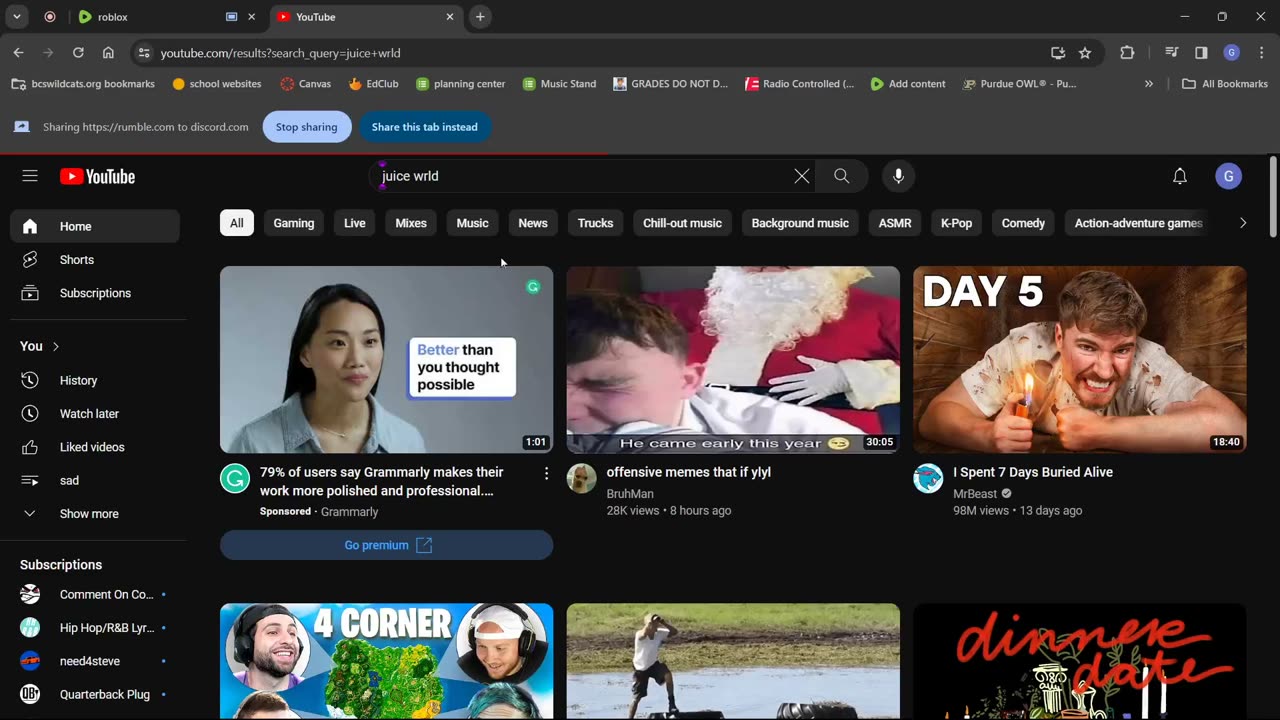Viewport: 1280px width, 720px height.
Task: Open the BruhMan channel avatar
Action: tap(582, 479)
